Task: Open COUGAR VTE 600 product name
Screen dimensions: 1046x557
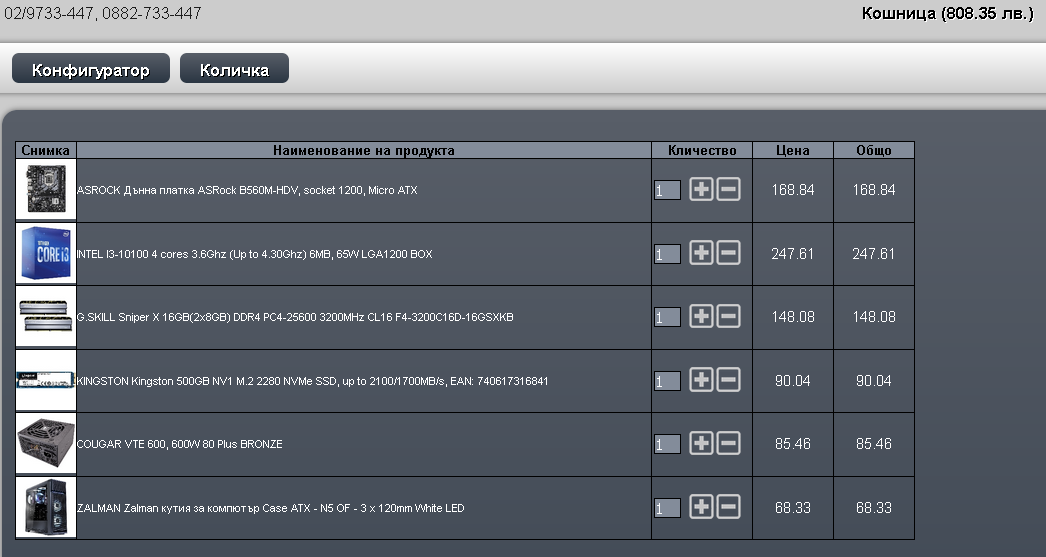Action: [179, 444]
